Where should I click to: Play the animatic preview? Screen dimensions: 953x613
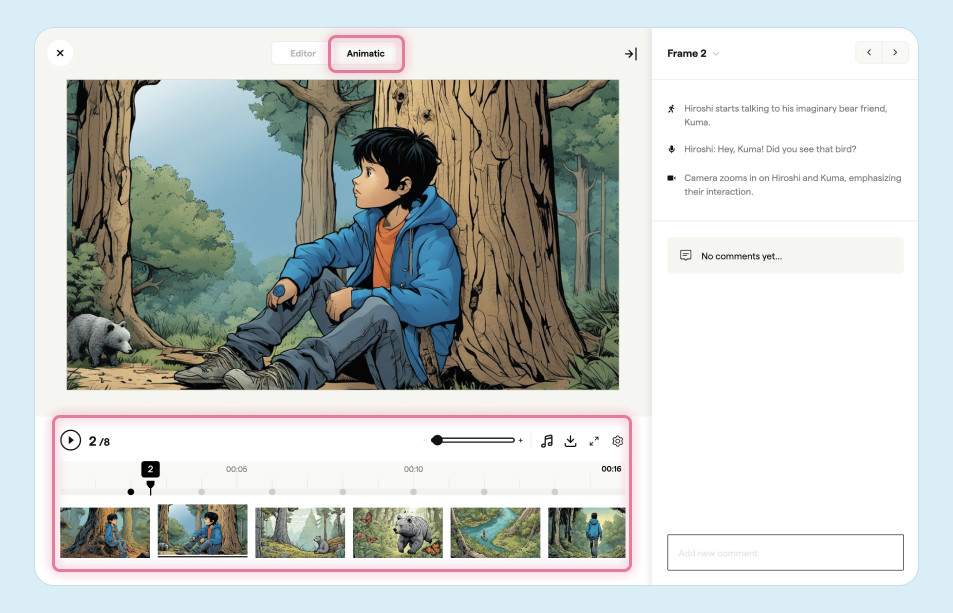(70, 440)
